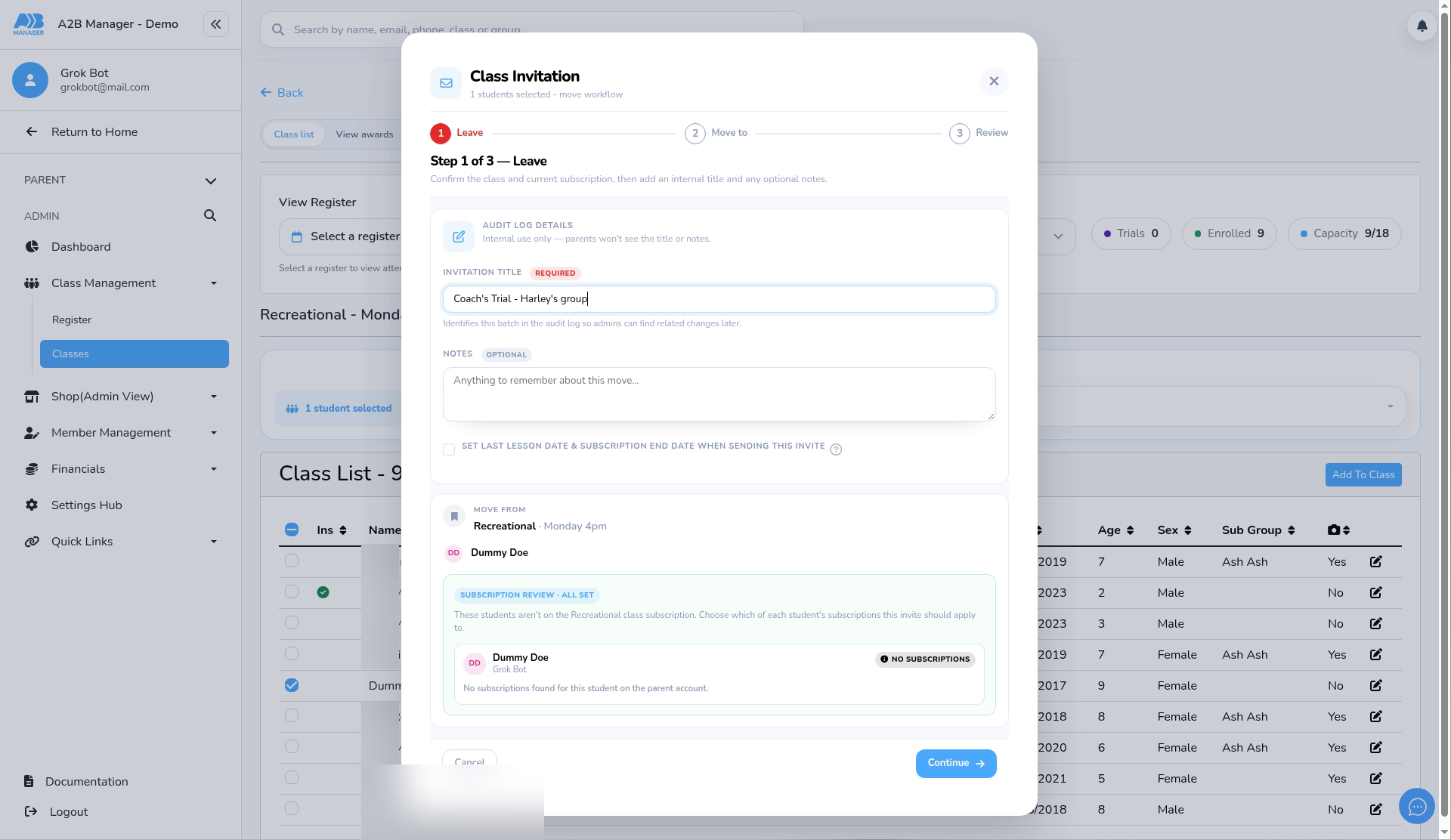Open notifications bell icon
The height and width of the screenshot is (840, 1451).
1422,26
